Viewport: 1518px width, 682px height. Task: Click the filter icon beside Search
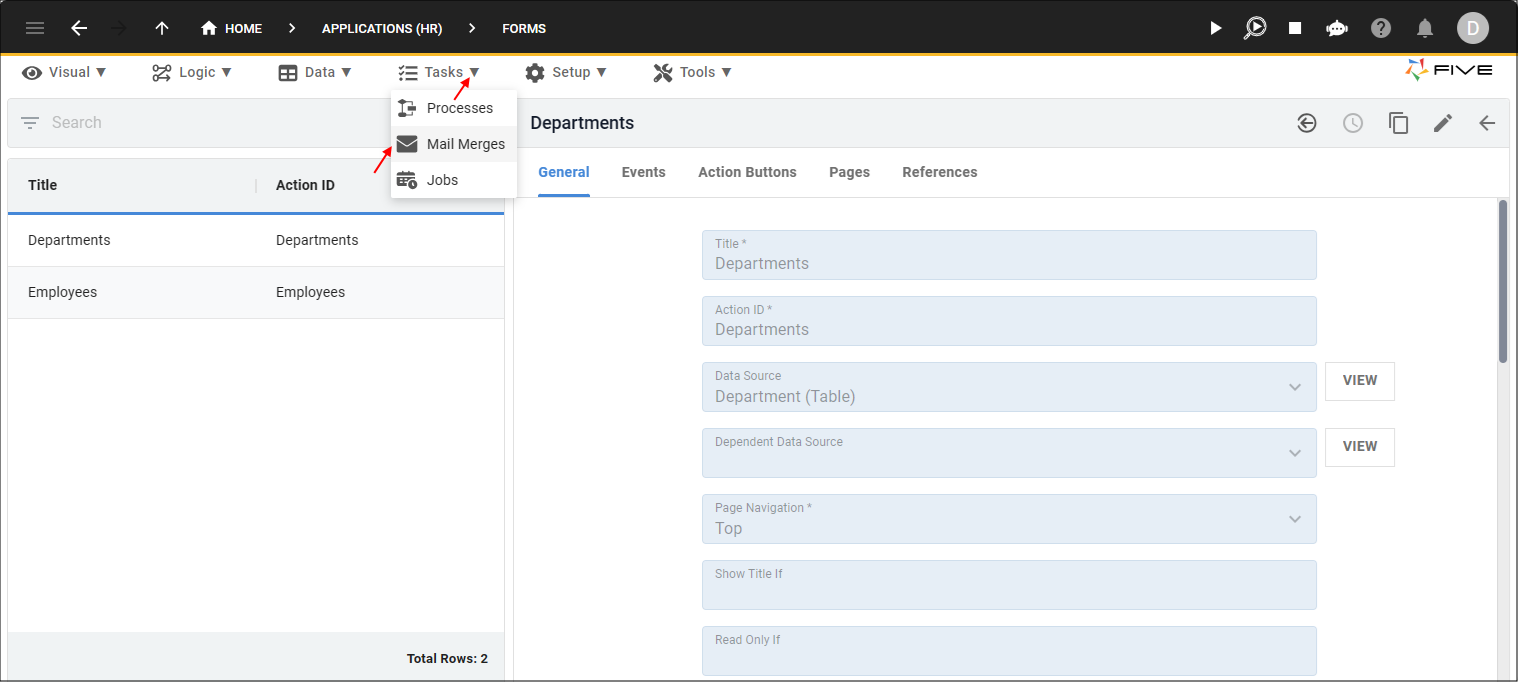tap(30, 123)
